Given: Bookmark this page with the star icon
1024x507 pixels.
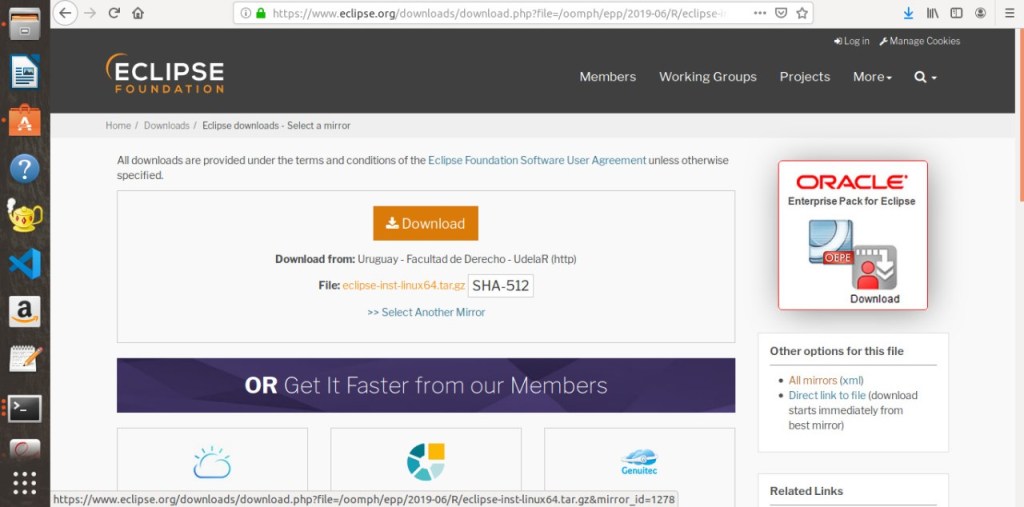Looking at the screenshot, I should (802, 13).
